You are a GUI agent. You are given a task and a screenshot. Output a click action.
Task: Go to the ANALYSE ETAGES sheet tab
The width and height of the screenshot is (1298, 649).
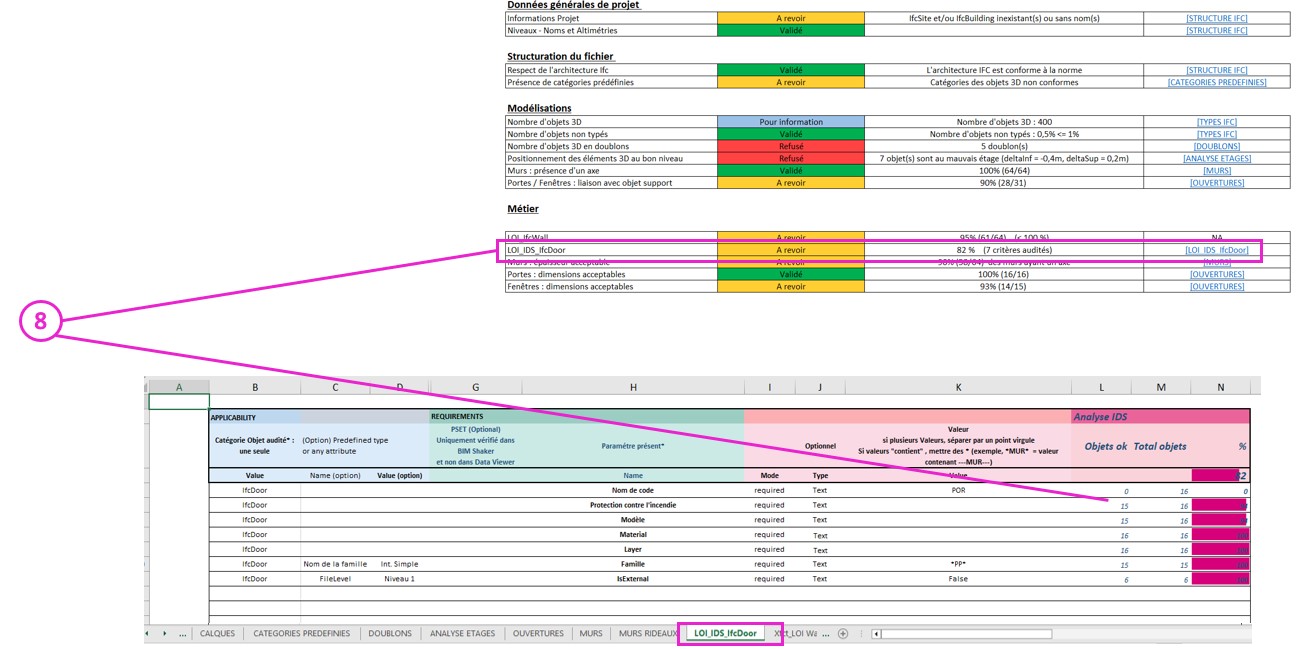(462, 633)
